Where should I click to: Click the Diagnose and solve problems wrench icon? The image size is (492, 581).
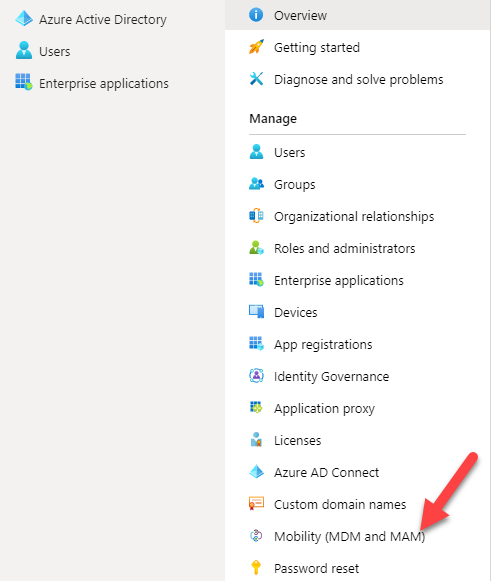click(x=256, y=79)
